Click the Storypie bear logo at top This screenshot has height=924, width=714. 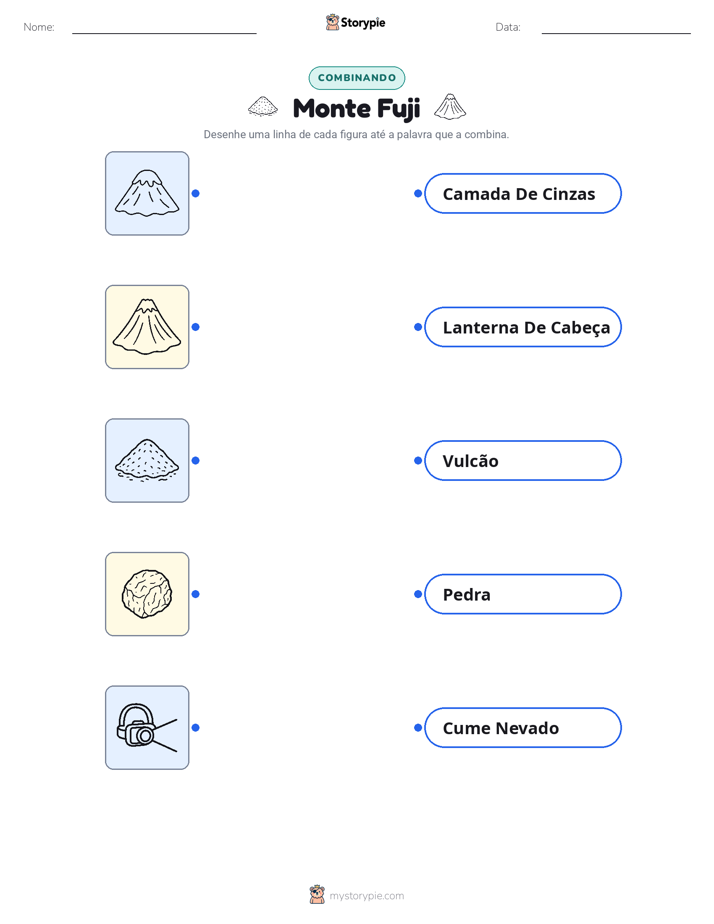click(332, 22)
